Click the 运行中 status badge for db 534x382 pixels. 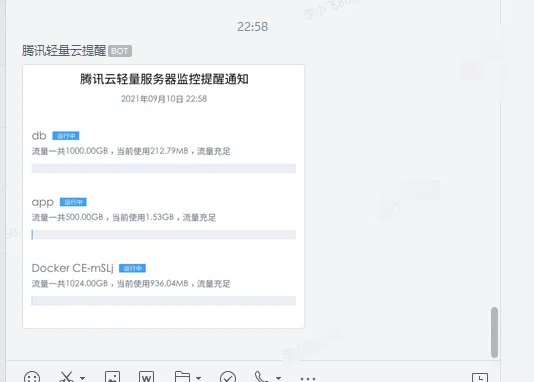(66, 136)
